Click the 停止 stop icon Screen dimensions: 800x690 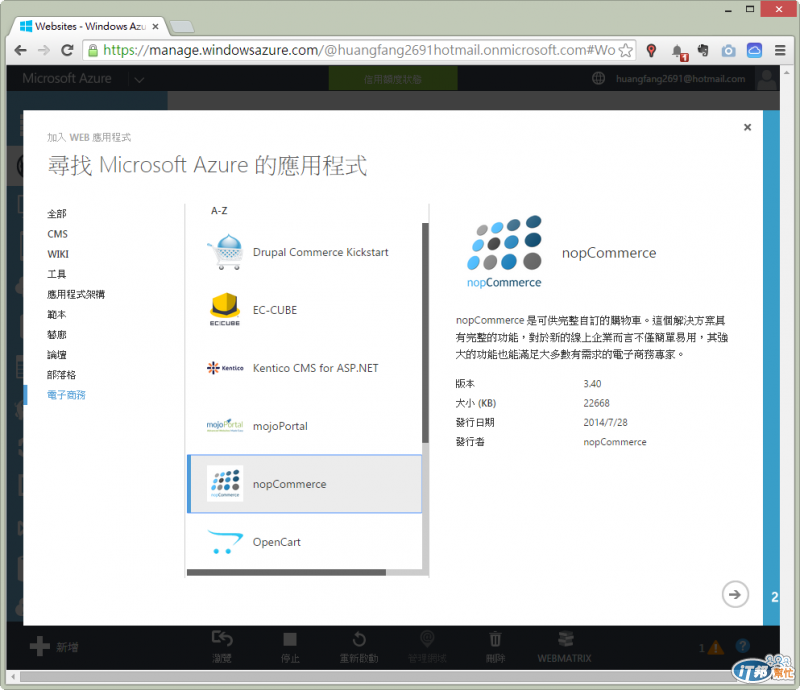point(290,639)
